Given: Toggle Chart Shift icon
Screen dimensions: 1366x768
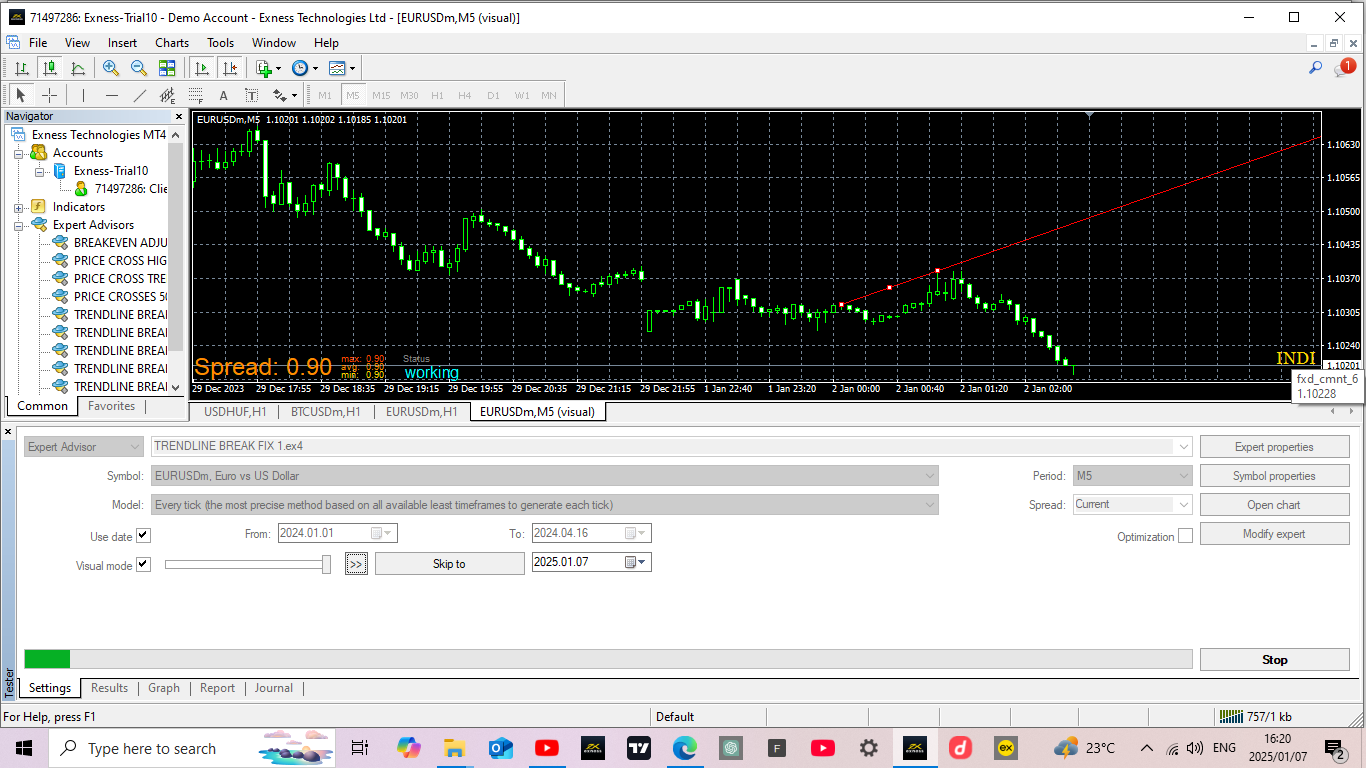Looking at the screenshot, I should tap(230, 68).
